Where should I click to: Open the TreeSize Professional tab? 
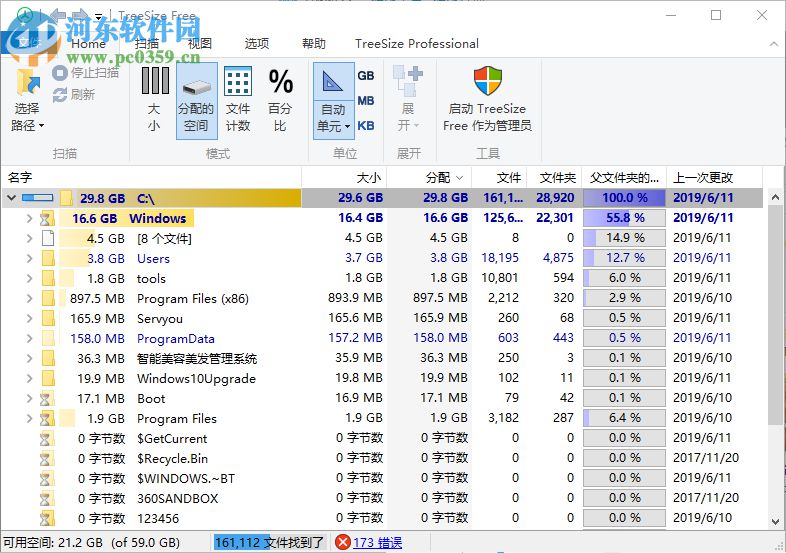pyautogui.click(x=417, y=44)
